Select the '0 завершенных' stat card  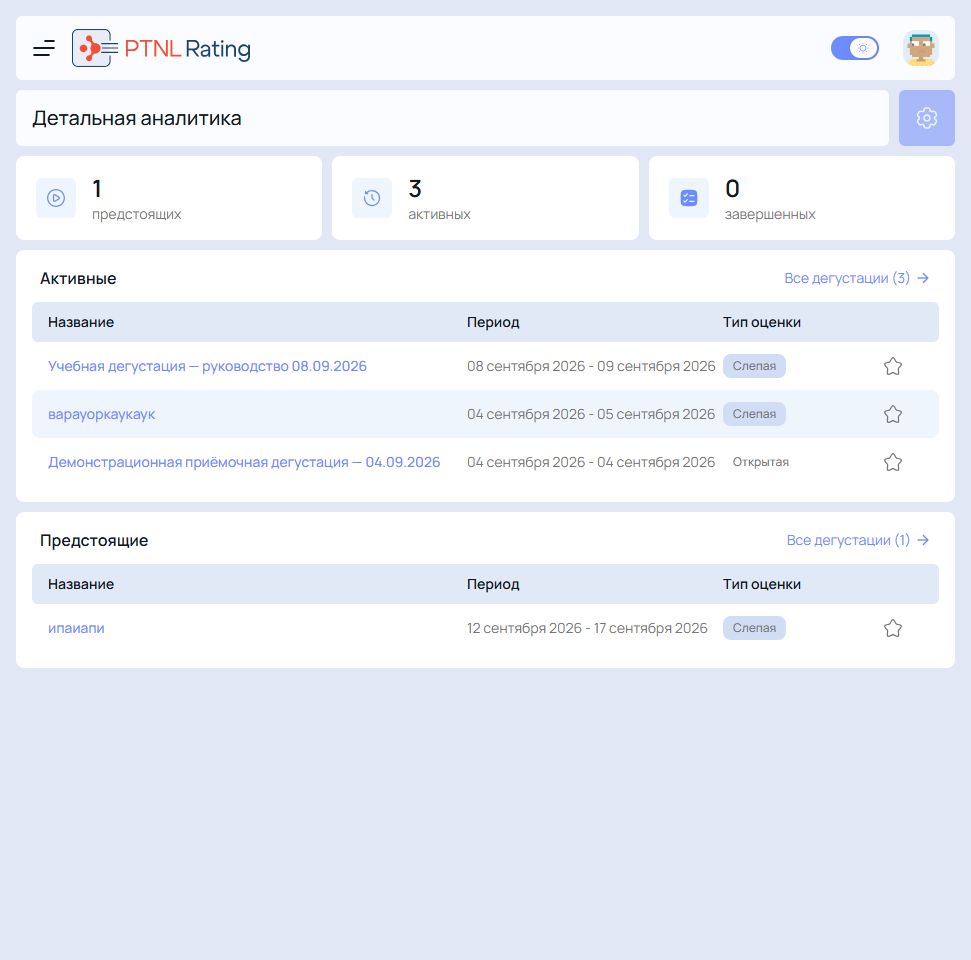(x=802, y=198)
